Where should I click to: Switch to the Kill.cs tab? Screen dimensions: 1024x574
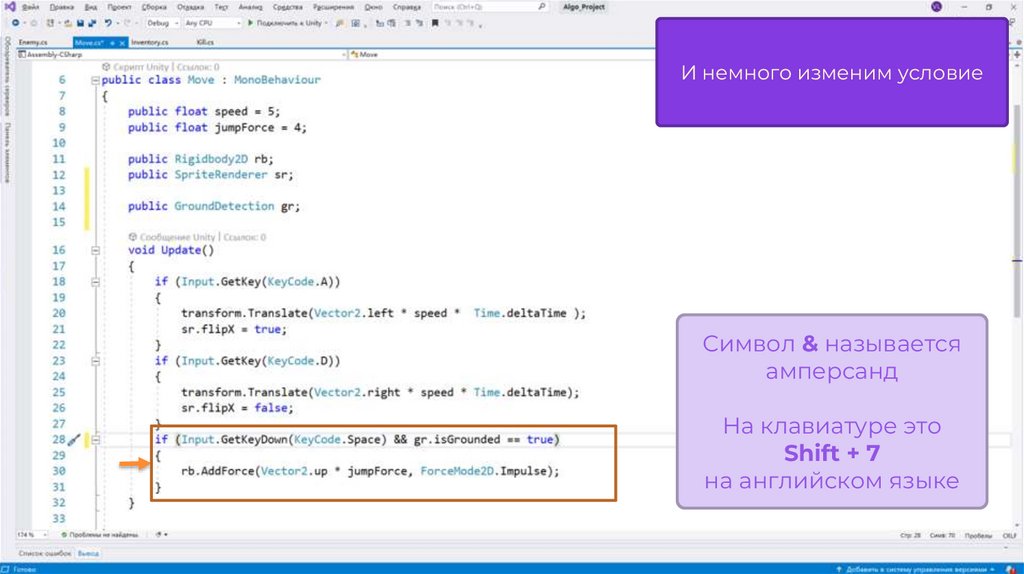205,42
